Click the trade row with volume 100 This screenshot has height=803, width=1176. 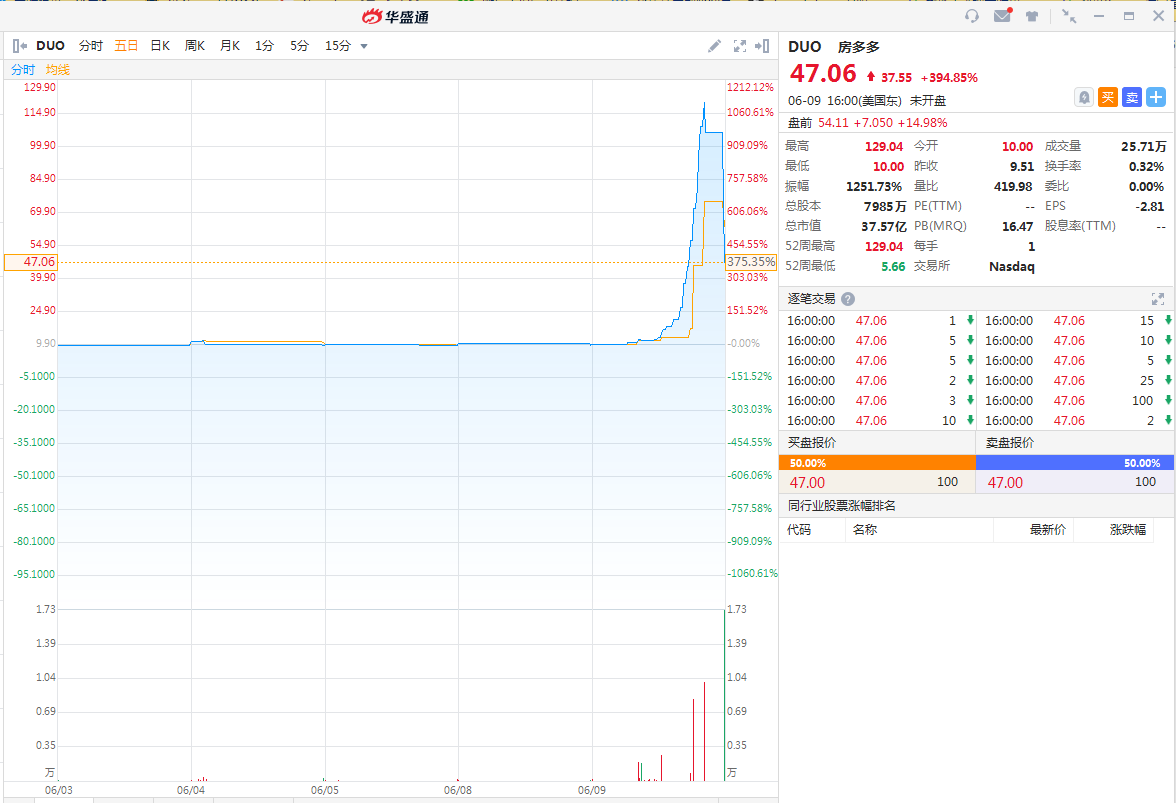pyautogui.click(x=1076, y=401)
